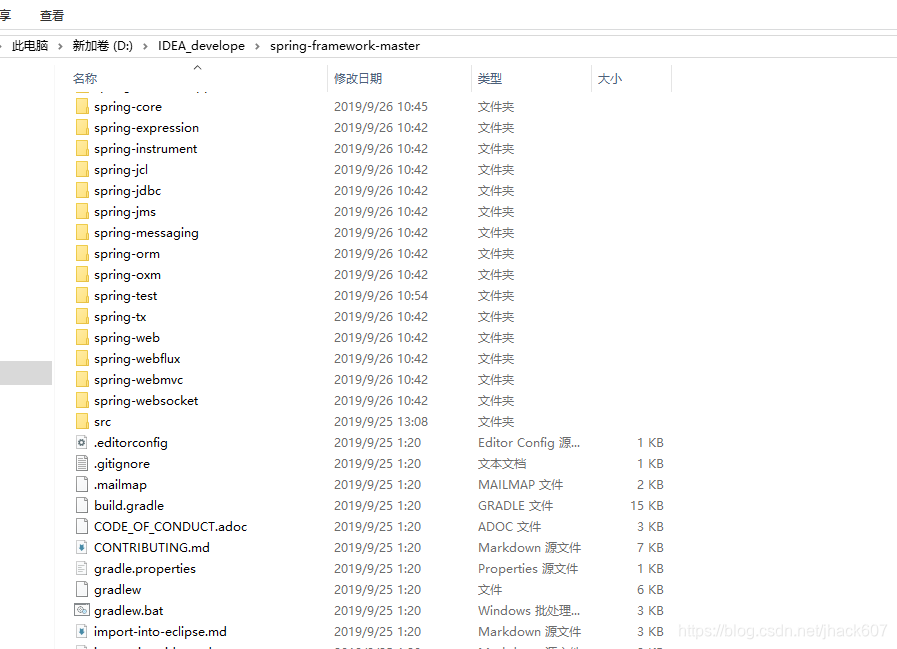Click 新加卷 (D:) breadcrumb
This screenshot has width=897, height=649.
tap(102, 46)
